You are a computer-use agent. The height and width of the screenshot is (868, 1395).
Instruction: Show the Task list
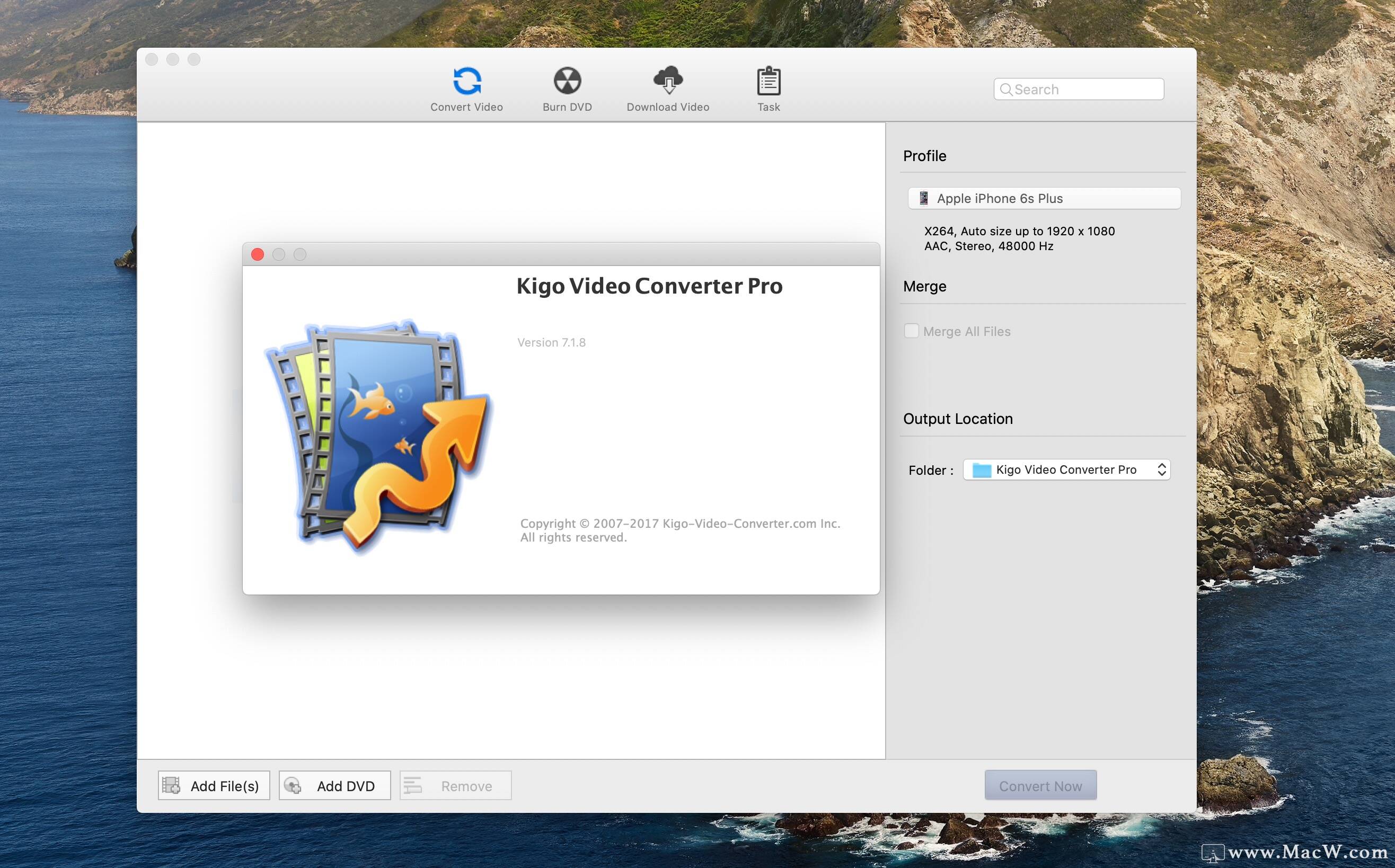click(x=768, y=90)
